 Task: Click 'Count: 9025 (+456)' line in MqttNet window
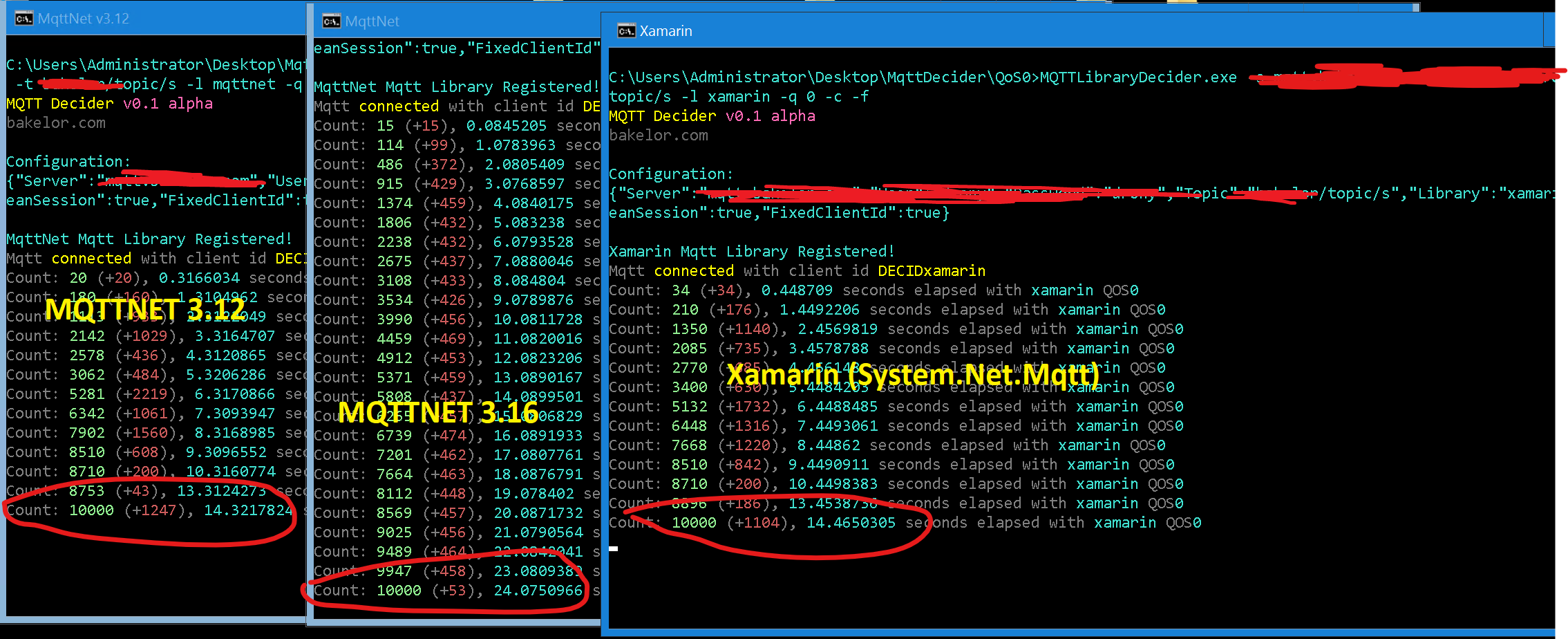click(x=457, y=532)
